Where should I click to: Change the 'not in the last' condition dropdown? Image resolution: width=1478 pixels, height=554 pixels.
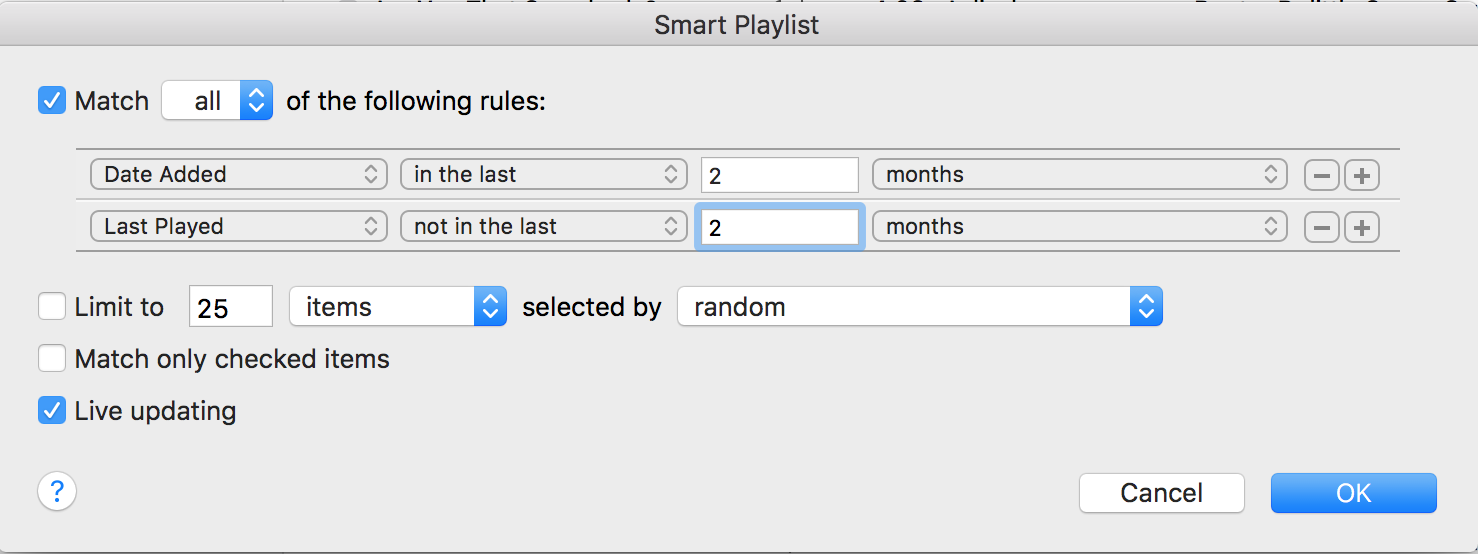click(544, 227)
